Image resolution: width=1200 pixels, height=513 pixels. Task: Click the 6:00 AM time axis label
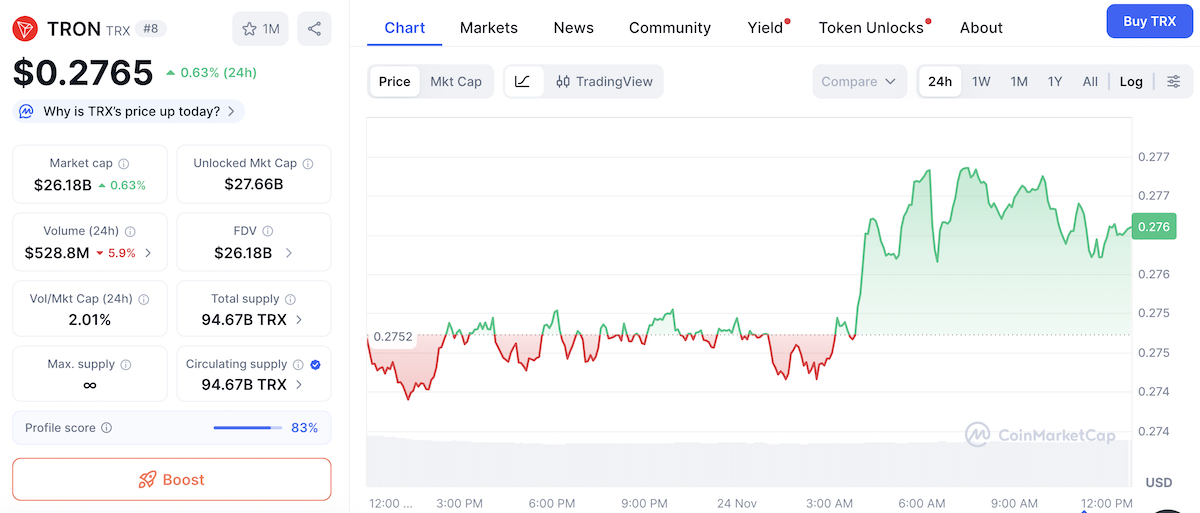[921, 503]
